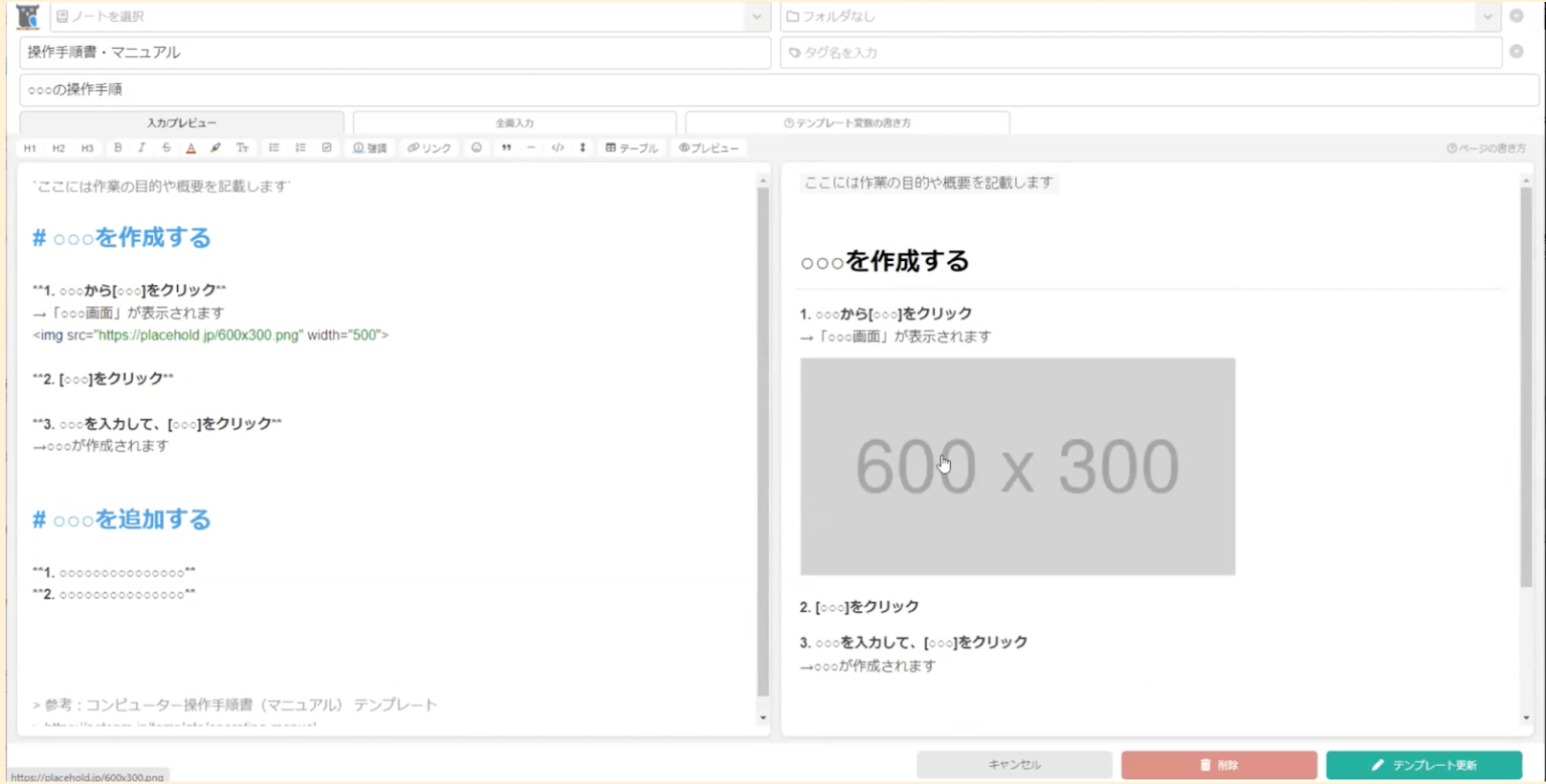
Task: Click the editor pane vertical scrollbar
Action: tap(762, 441)
